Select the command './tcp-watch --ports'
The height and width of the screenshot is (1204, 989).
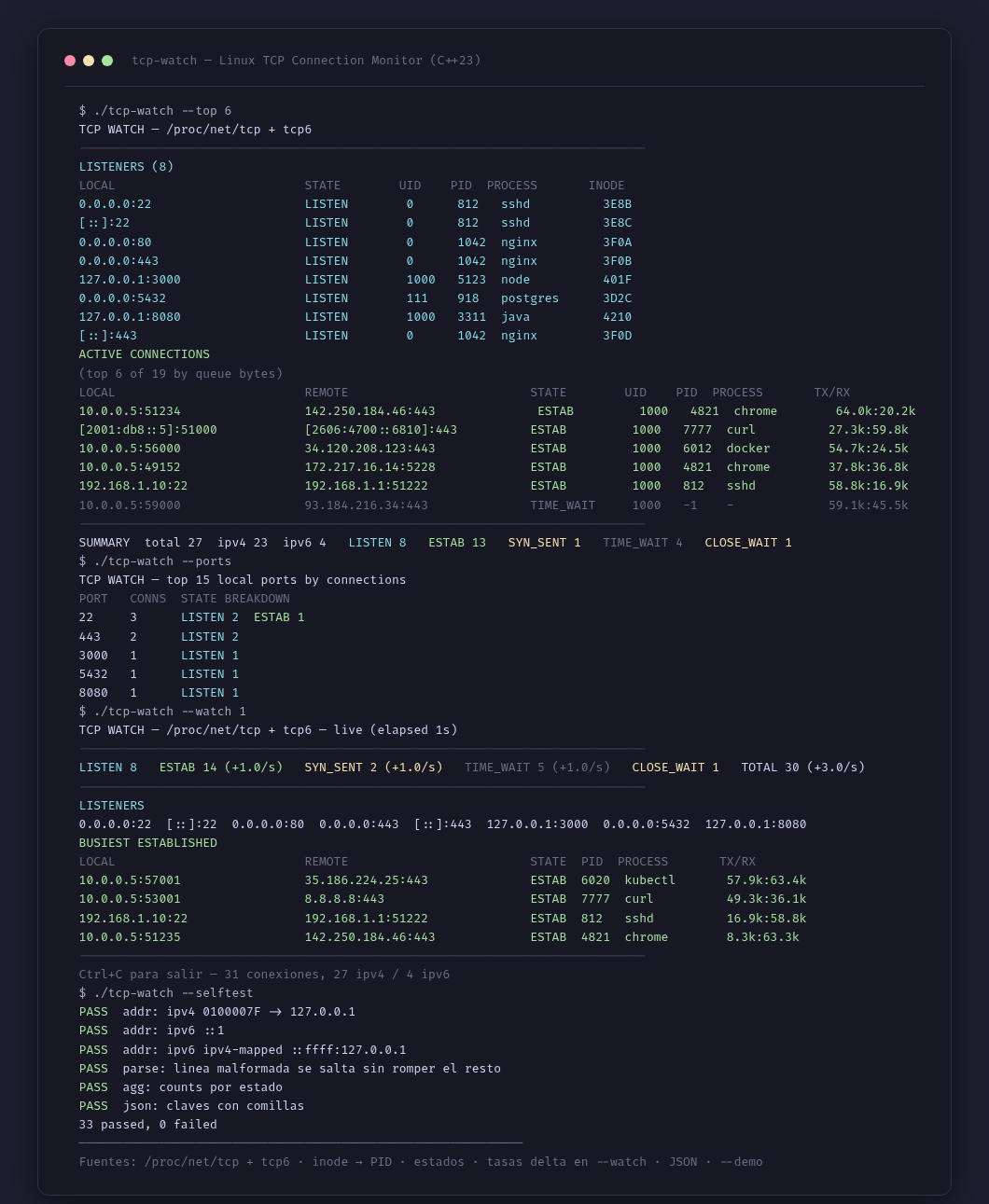[x=162, y=561]
